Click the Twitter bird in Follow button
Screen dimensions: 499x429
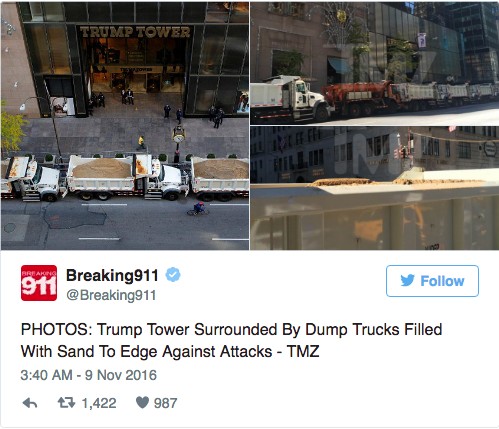(407, 280)
